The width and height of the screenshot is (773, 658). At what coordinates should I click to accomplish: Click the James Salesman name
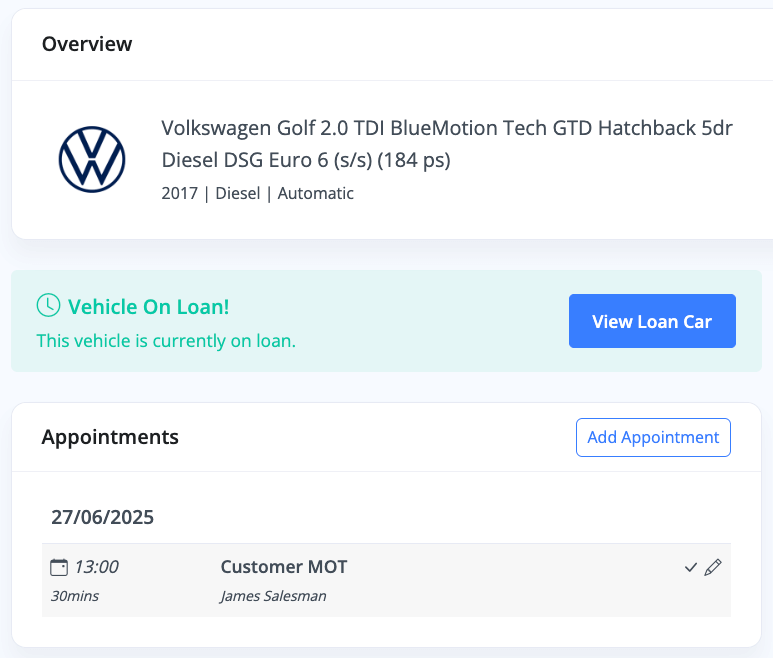pos(273,597)
